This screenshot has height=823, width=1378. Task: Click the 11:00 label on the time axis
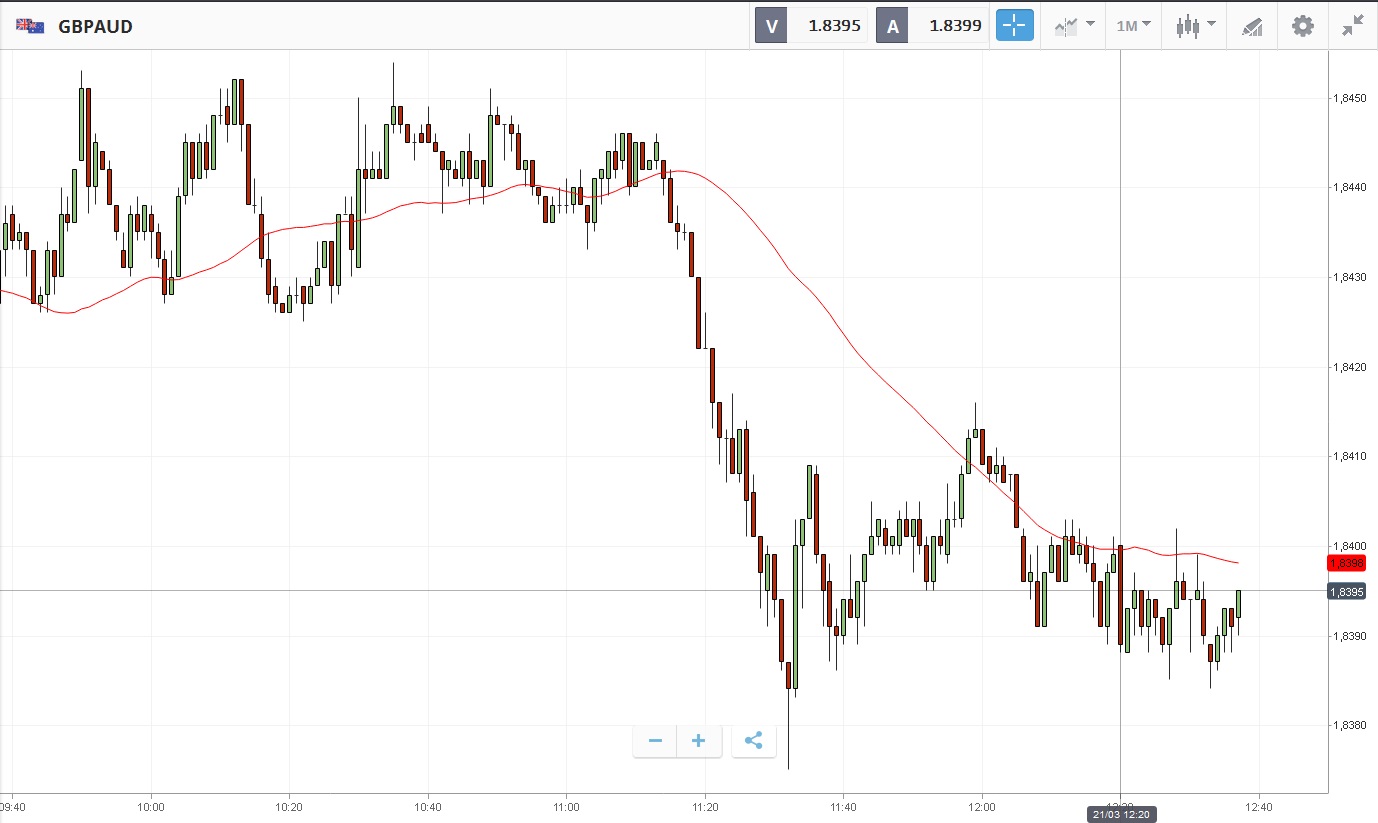tap(566, 805)
